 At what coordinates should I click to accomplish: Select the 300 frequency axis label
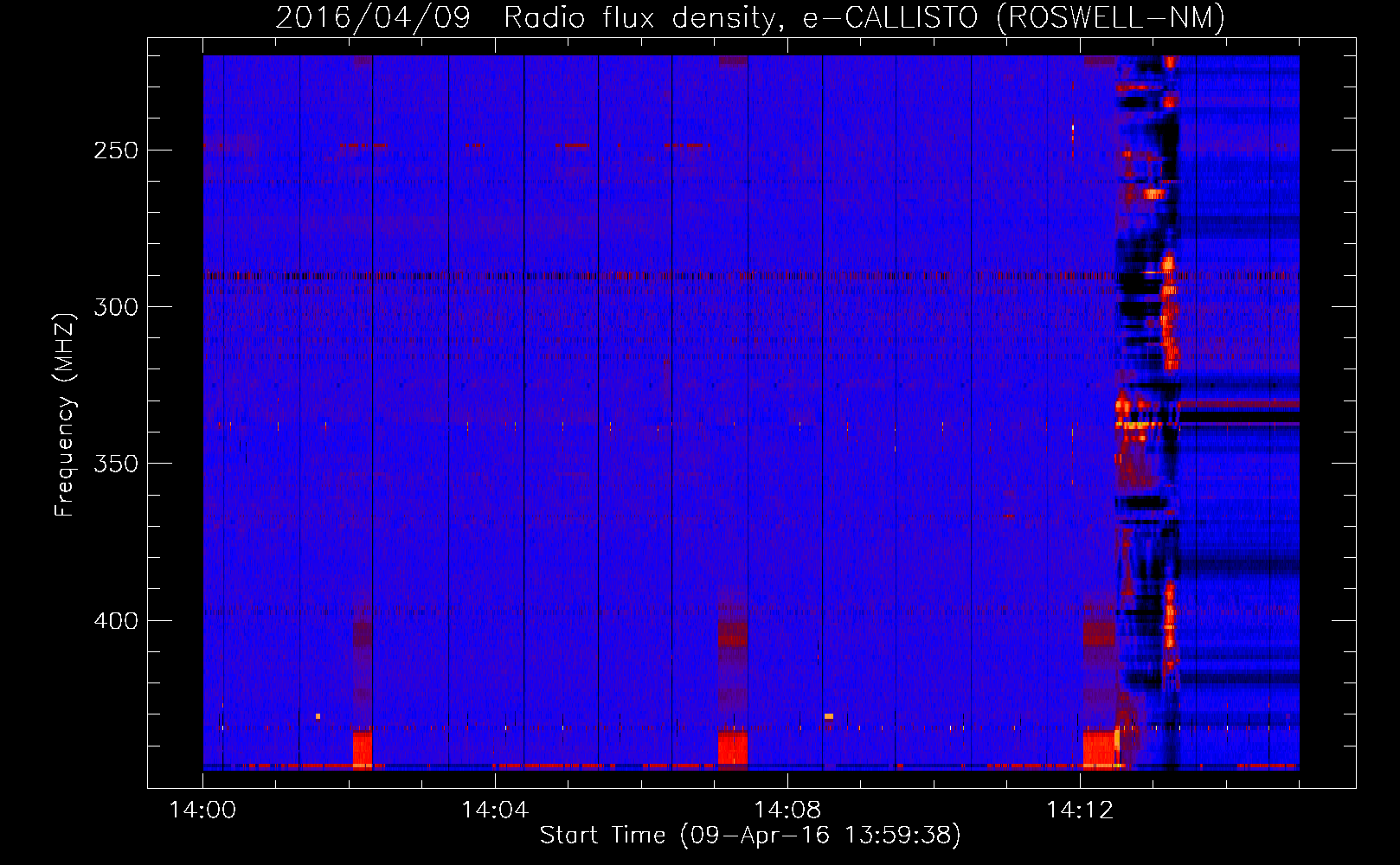116,307
